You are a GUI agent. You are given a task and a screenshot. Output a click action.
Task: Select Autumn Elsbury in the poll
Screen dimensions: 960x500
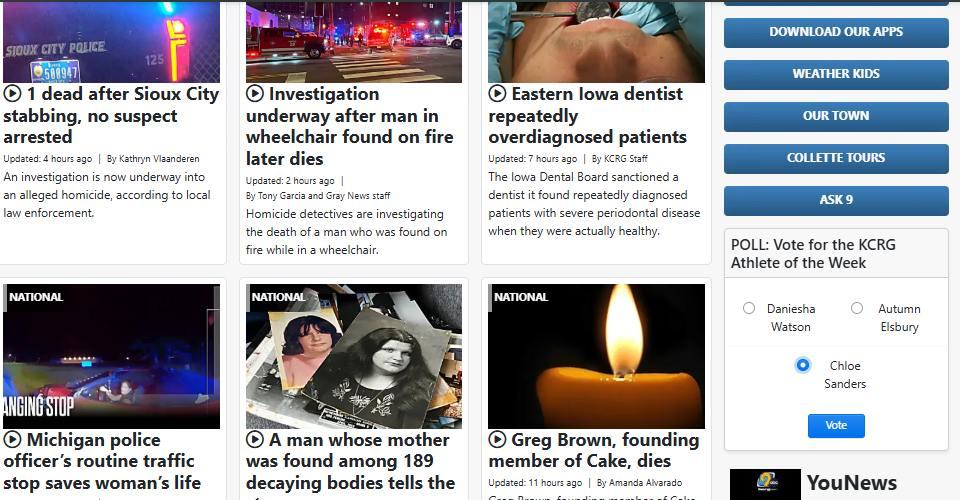click(x=857, y=308)
